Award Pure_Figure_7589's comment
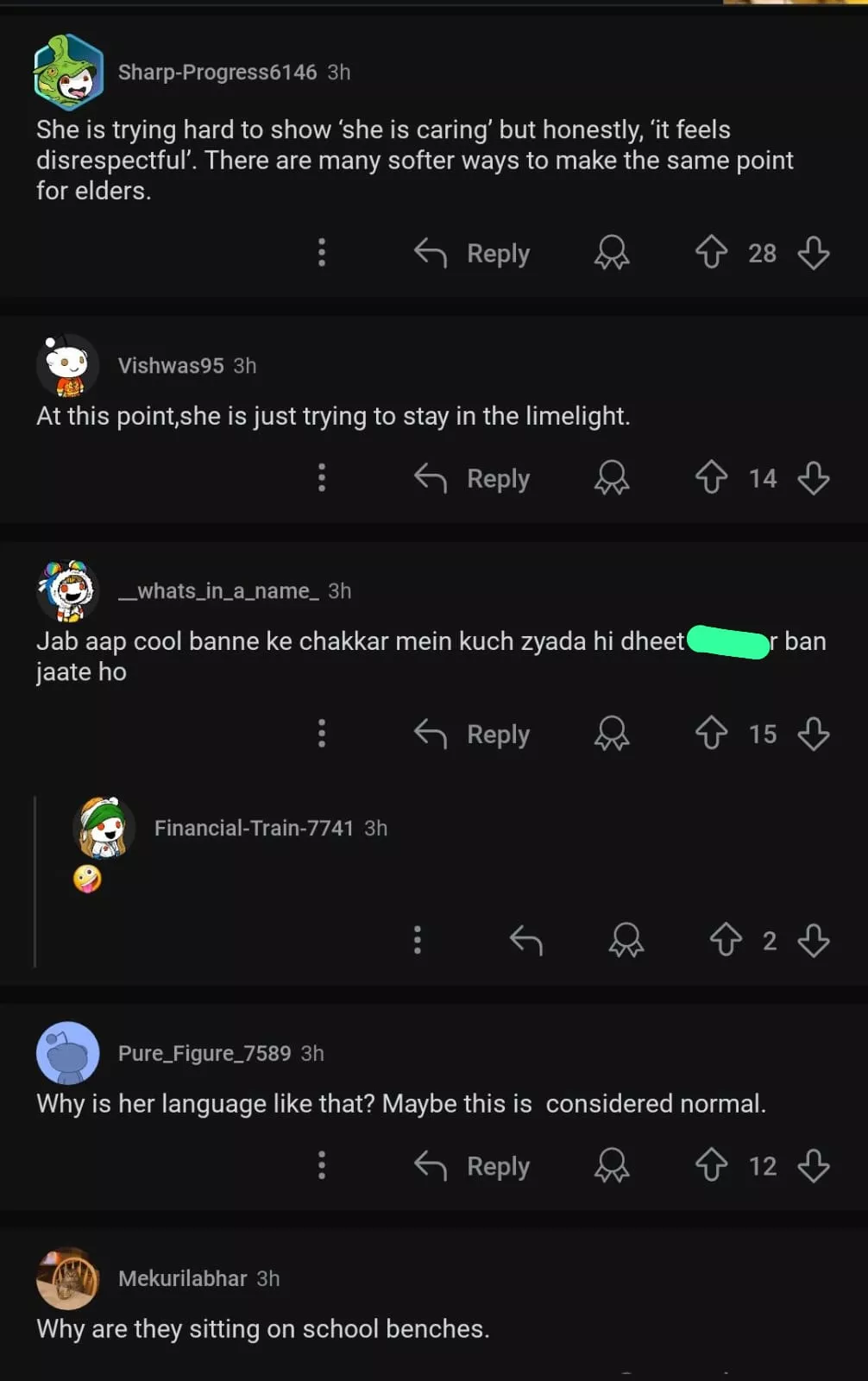The image size is (868, 1381). point(612,1166)
